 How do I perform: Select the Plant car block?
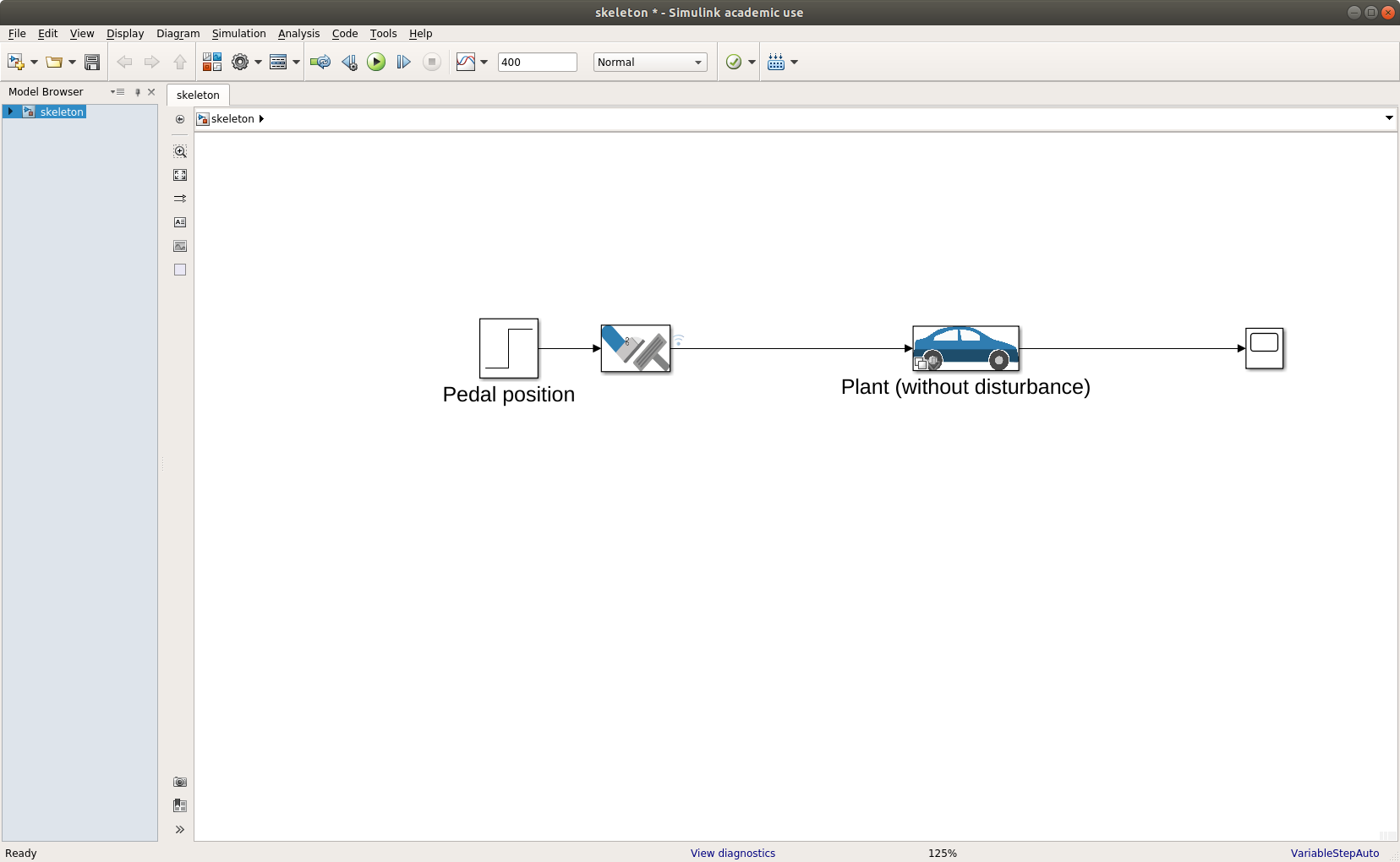pos(965,348)
